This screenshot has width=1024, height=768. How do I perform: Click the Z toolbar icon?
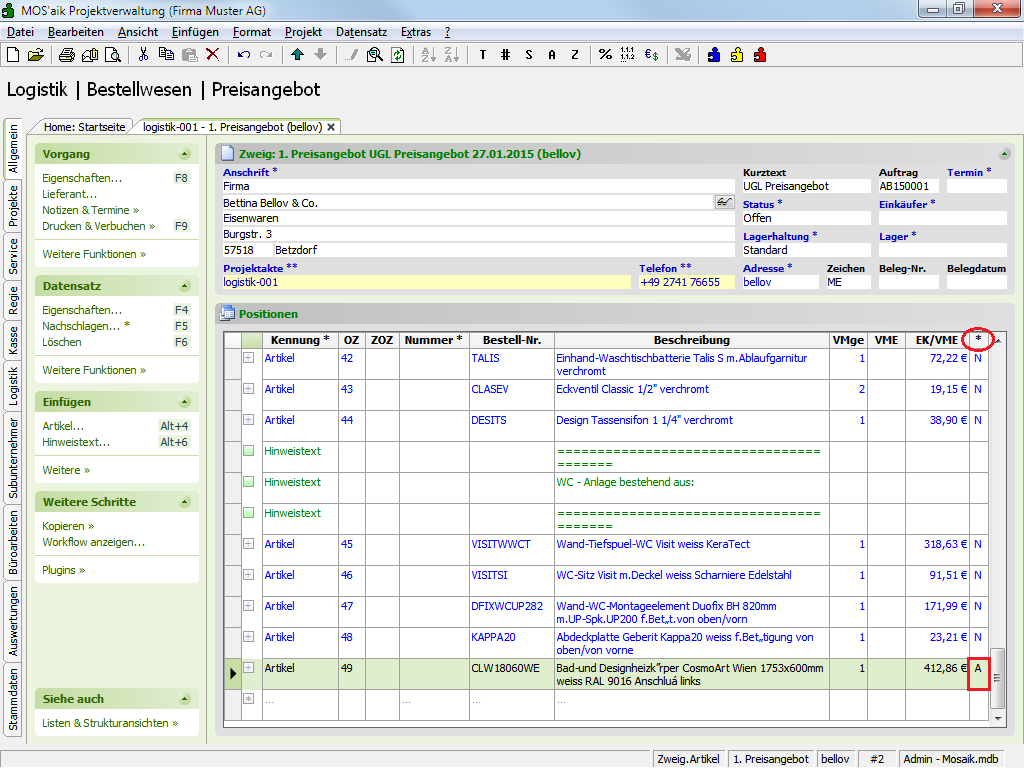pyautogui.click(x=575, y=55)
